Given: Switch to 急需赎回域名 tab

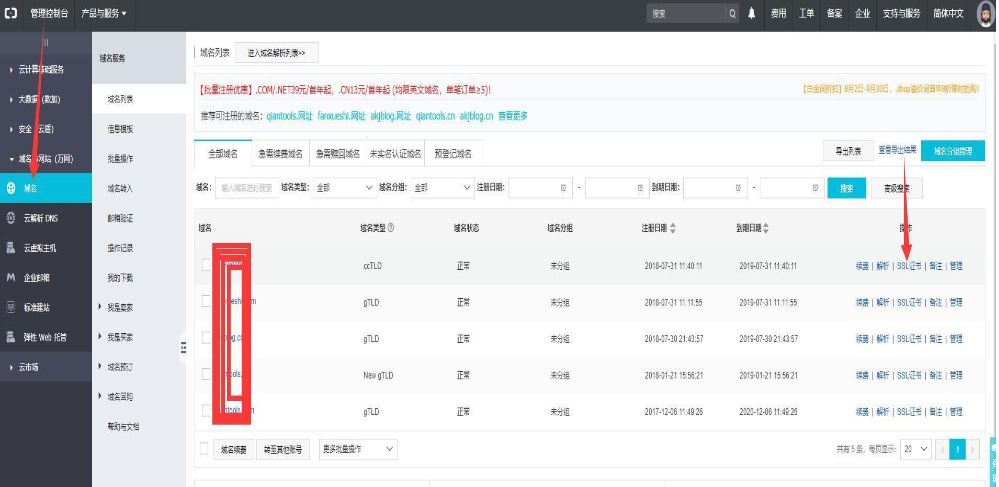Looking at the screenshot, I should [x=338, y=153].
